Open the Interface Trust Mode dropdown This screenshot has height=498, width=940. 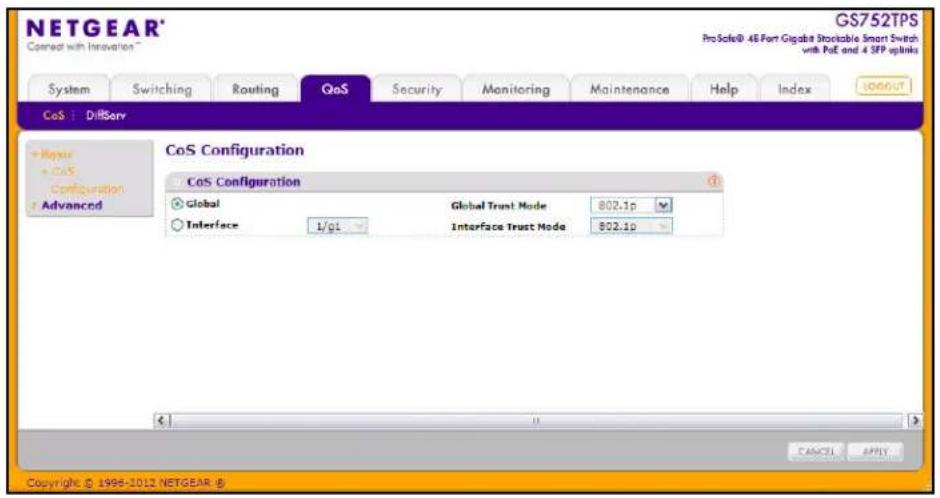coord(631,227)
